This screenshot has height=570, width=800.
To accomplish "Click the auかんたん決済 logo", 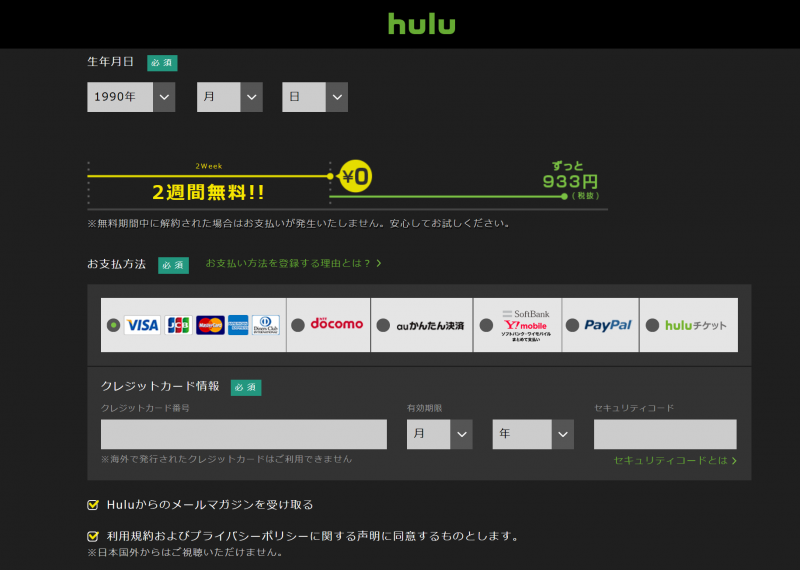I will click(x=430, y=326).
